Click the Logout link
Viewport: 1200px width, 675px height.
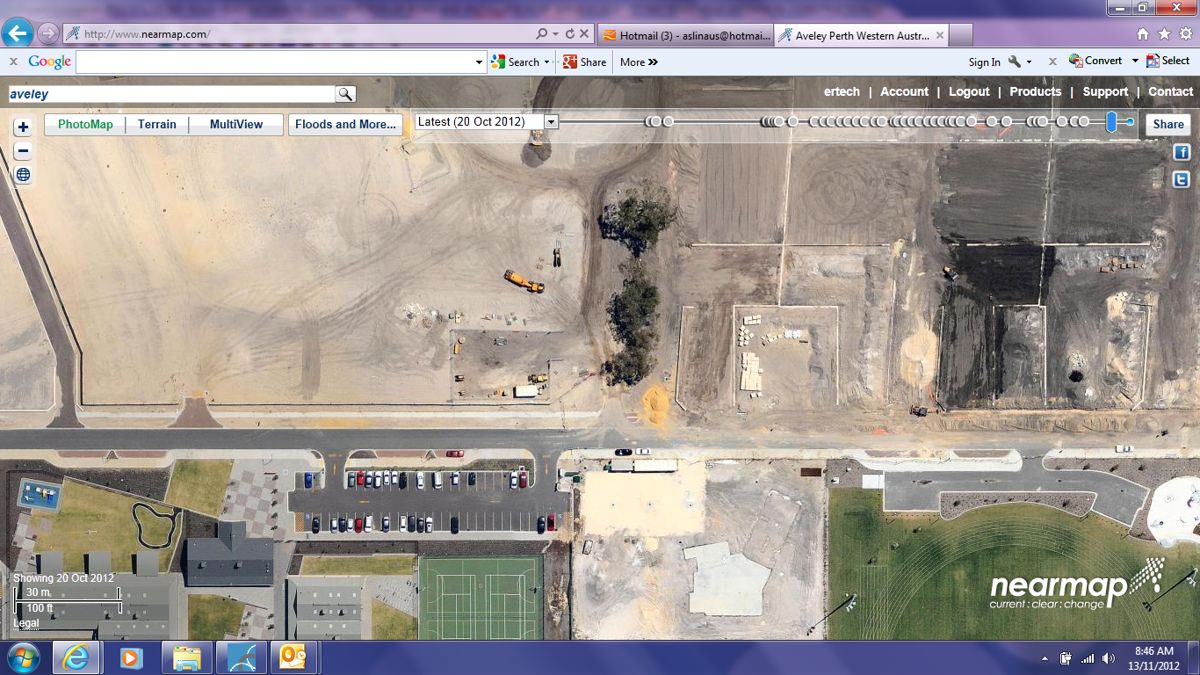click(x=969, y=91)
